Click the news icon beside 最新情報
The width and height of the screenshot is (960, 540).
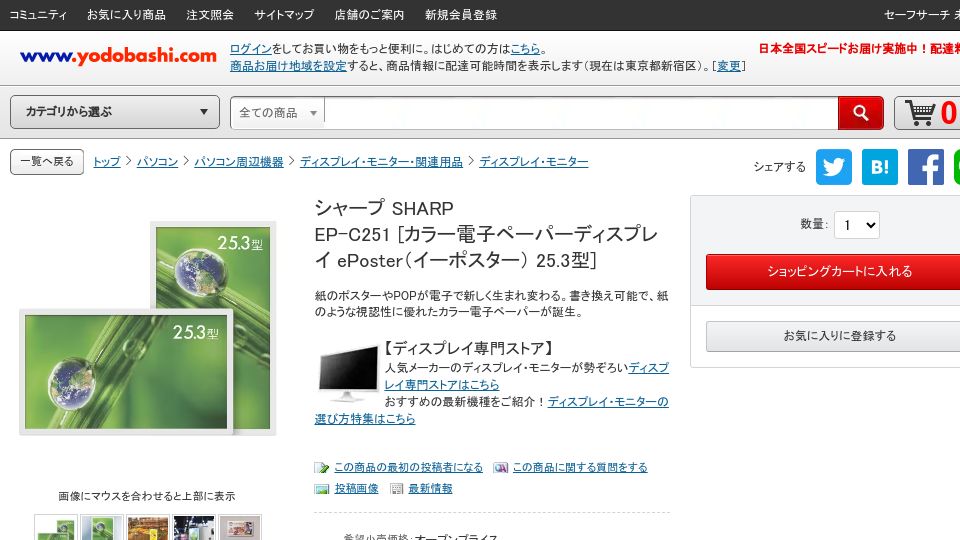397,489
